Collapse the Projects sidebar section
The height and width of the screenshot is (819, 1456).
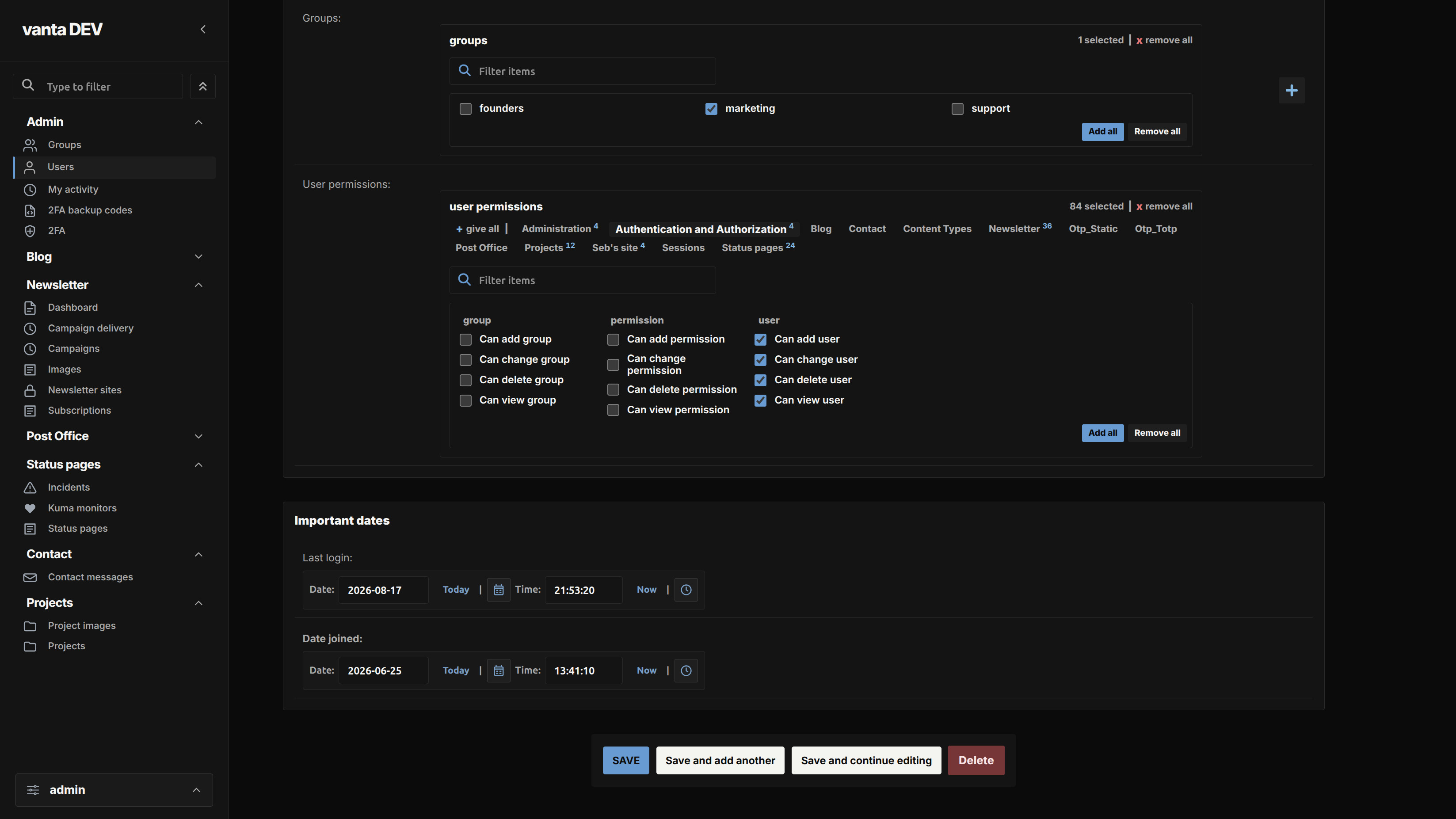point(198,603)
